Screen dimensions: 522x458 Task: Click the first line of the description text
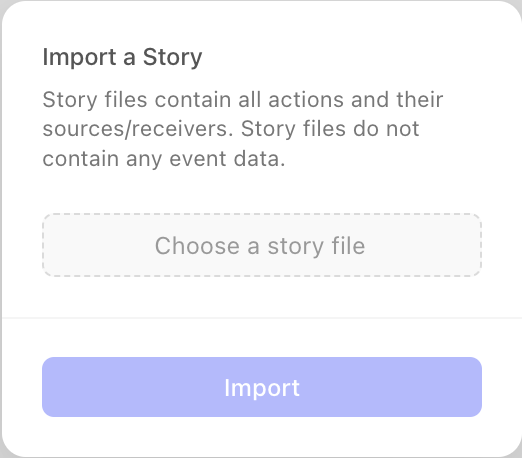tap(243, 100)
